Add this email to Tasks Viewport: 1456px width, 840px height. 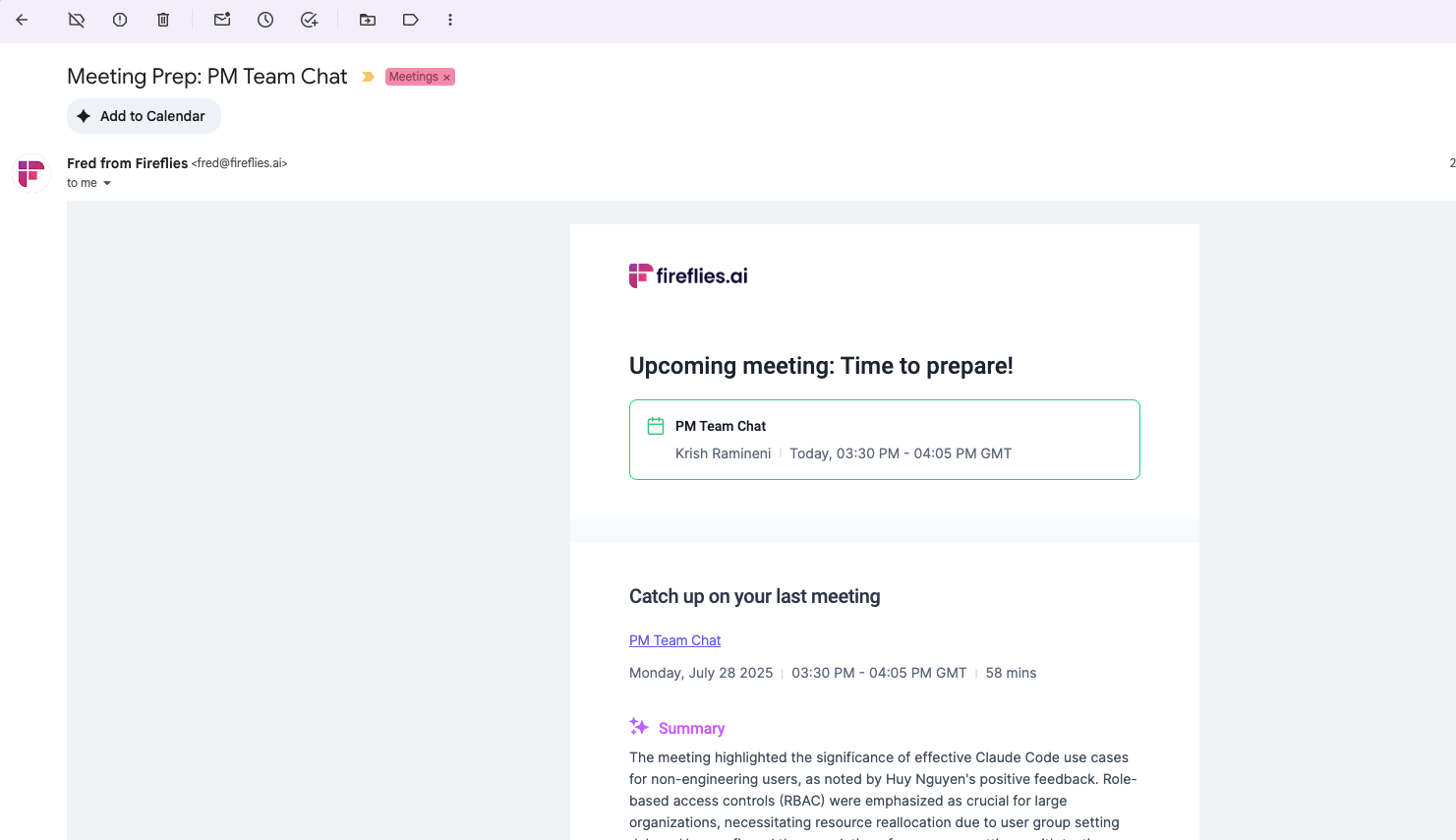point(310,20)
